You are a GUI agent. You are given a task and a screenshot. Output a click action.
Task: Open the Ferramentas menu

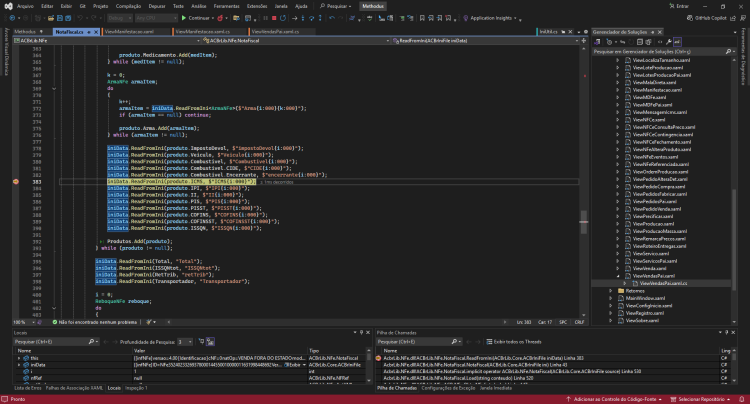pyautogui.click(x=226, y=6)
